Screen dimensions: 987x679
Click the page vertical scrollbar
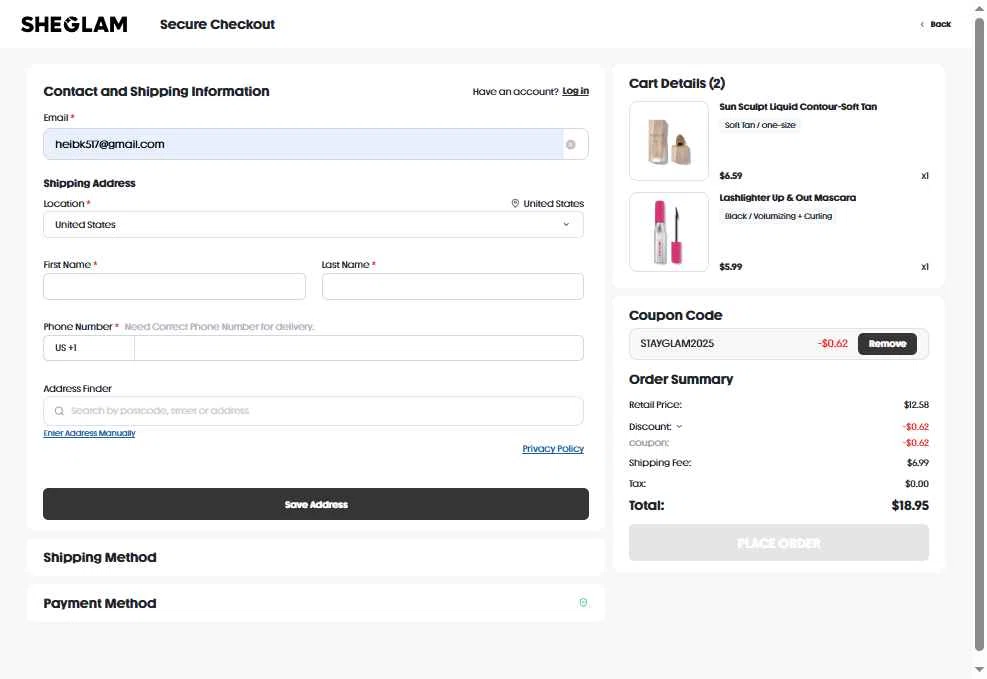coord(979,334)
